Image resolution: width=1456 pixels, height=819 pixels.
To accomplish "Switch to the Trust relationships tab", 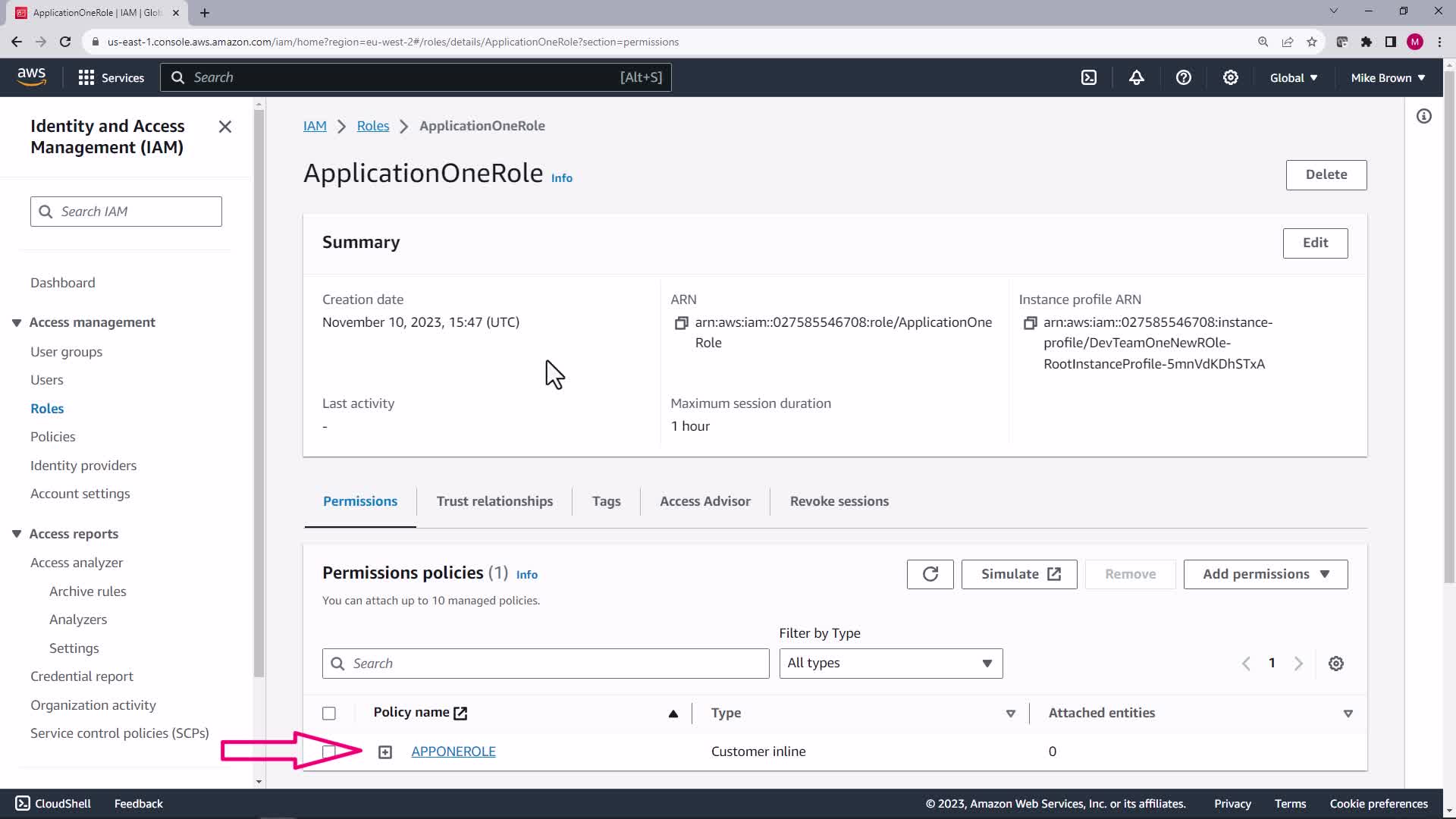I will tap(494, 501).
